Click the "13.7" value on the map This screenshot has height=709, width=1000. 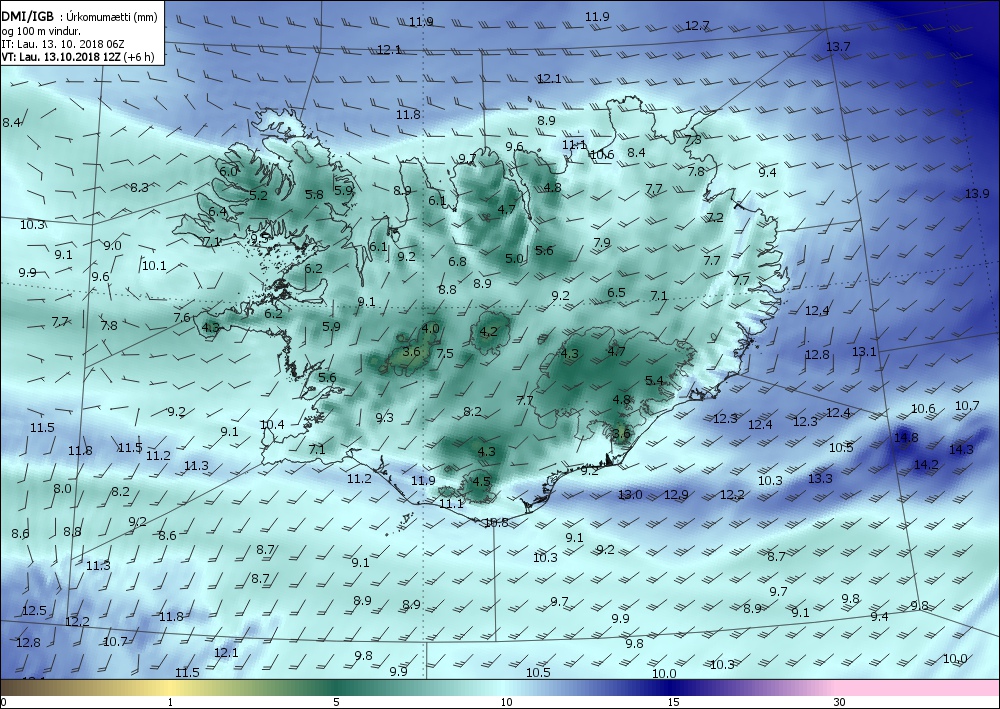click(x=838, y=47)
